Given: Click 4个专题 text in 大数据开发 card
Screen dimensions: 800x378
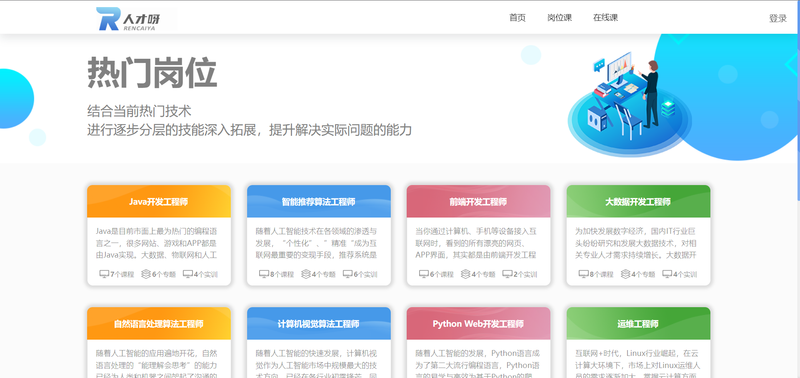Looking at the screenshot, I should [643, 274].
